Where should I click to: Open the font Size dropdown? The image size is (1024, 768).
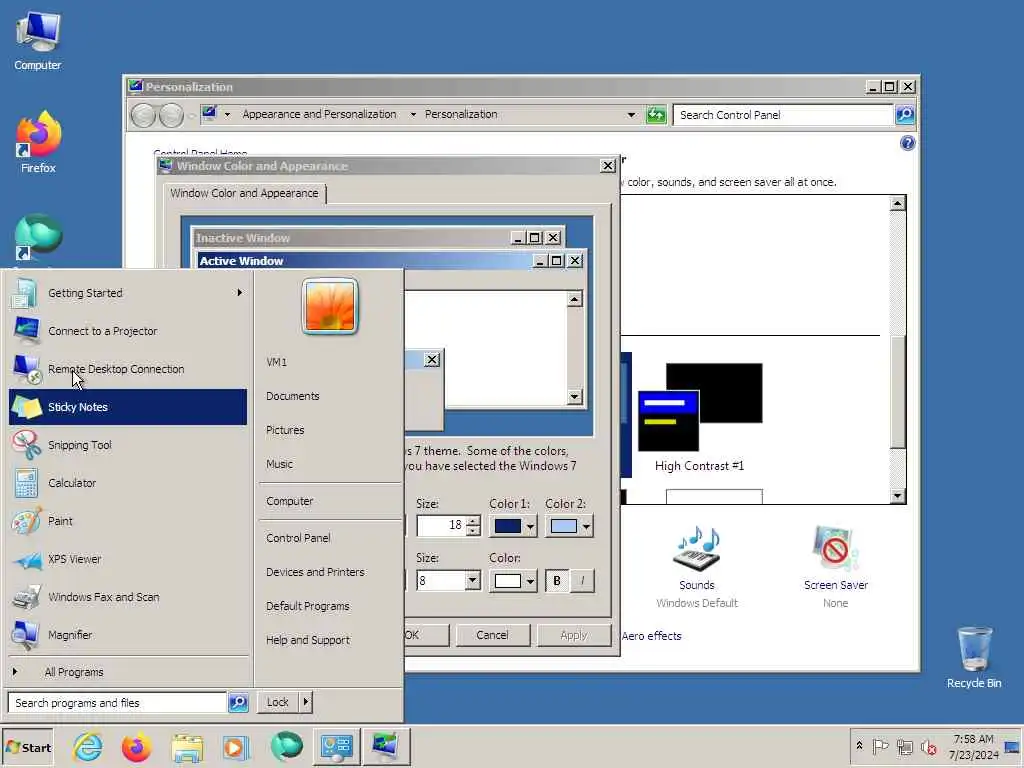[473, 581]
